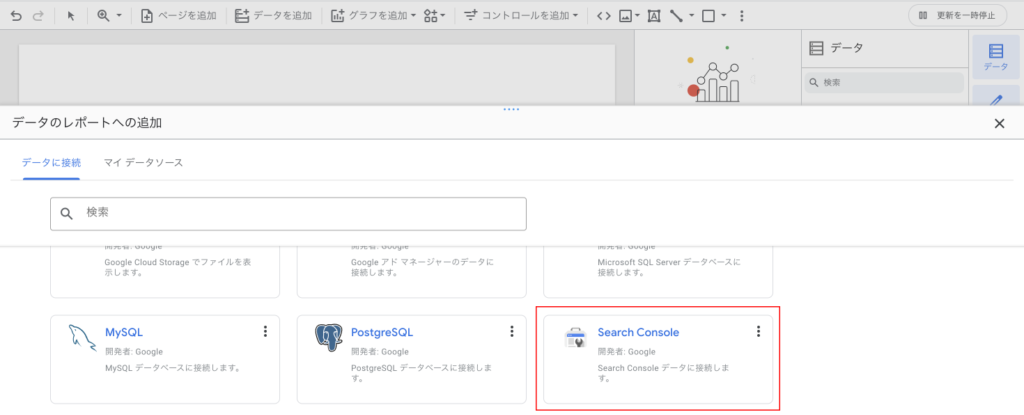Image resolution: width=1024 pixels, height=415 pixels.
Task: Click 開発者: Google under Search Console
Action: click(x=626, y=352)
